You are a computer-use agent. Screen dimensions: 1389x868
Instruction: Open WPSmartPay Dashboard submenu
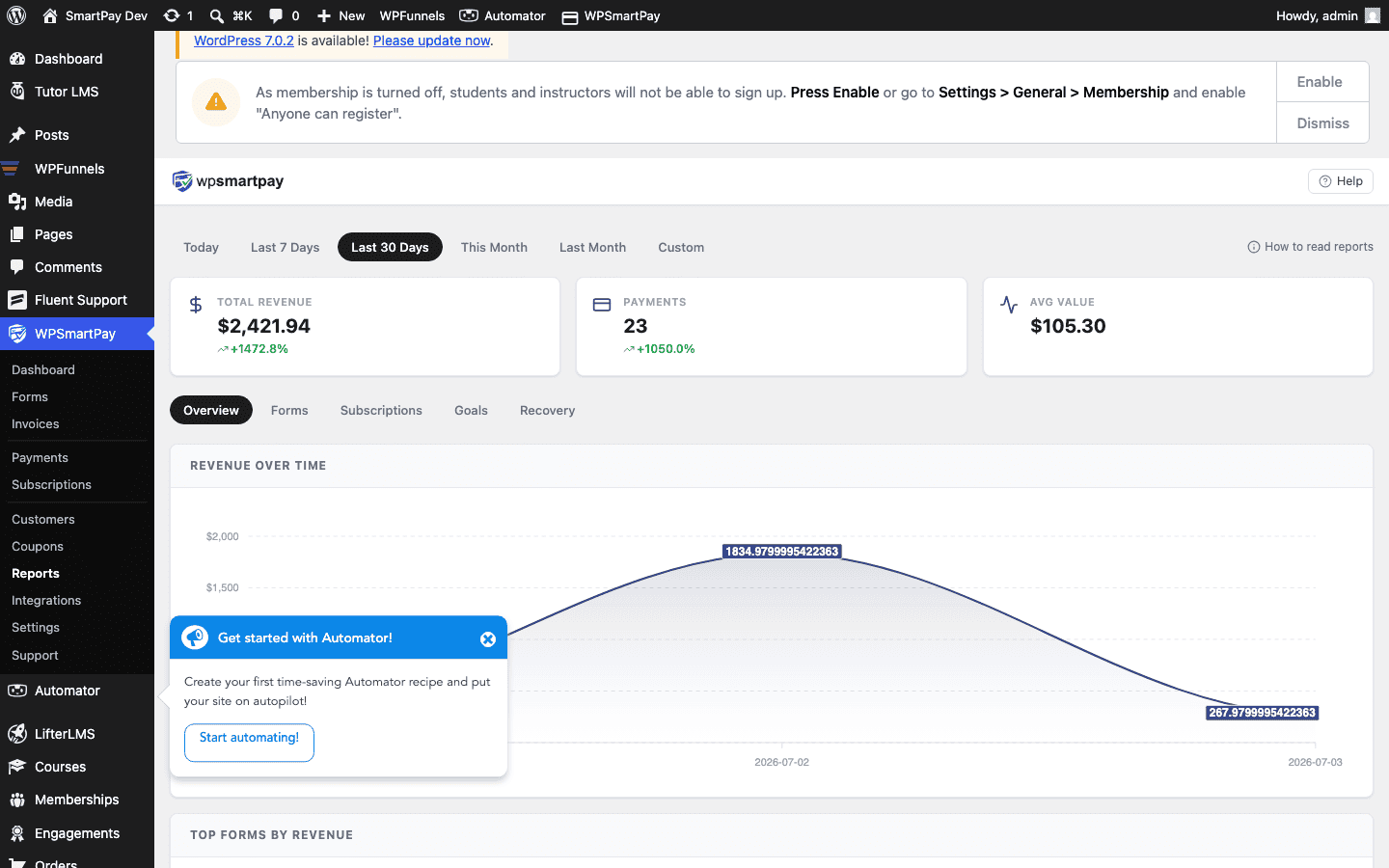coord(43,369)
